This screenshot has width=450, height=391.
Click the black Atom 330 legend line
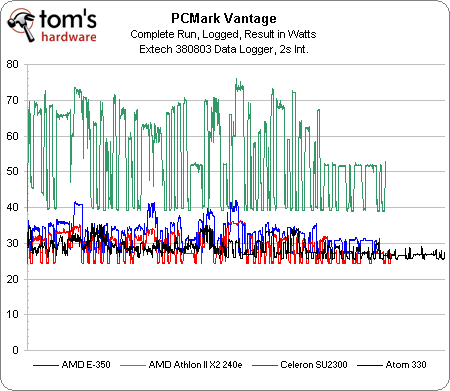[370, 365]
